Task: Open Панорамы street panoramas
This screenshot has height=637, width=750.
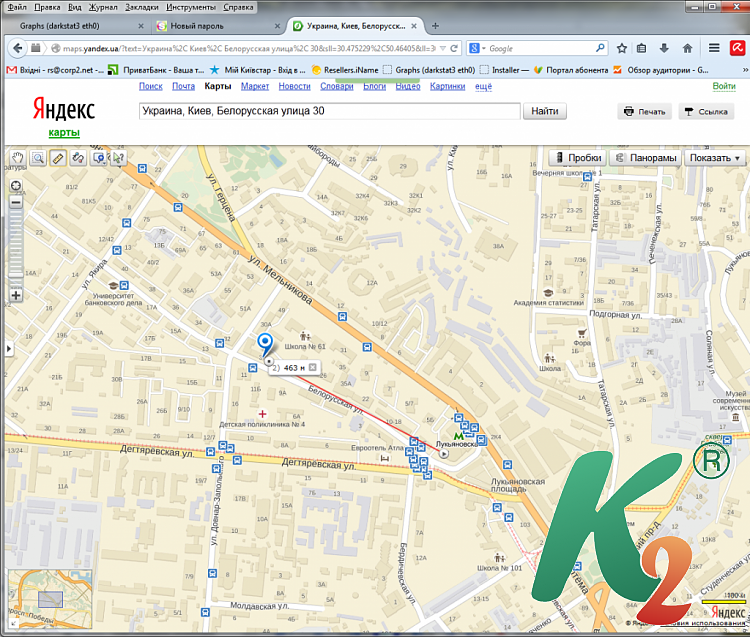Action: [646, 158]
